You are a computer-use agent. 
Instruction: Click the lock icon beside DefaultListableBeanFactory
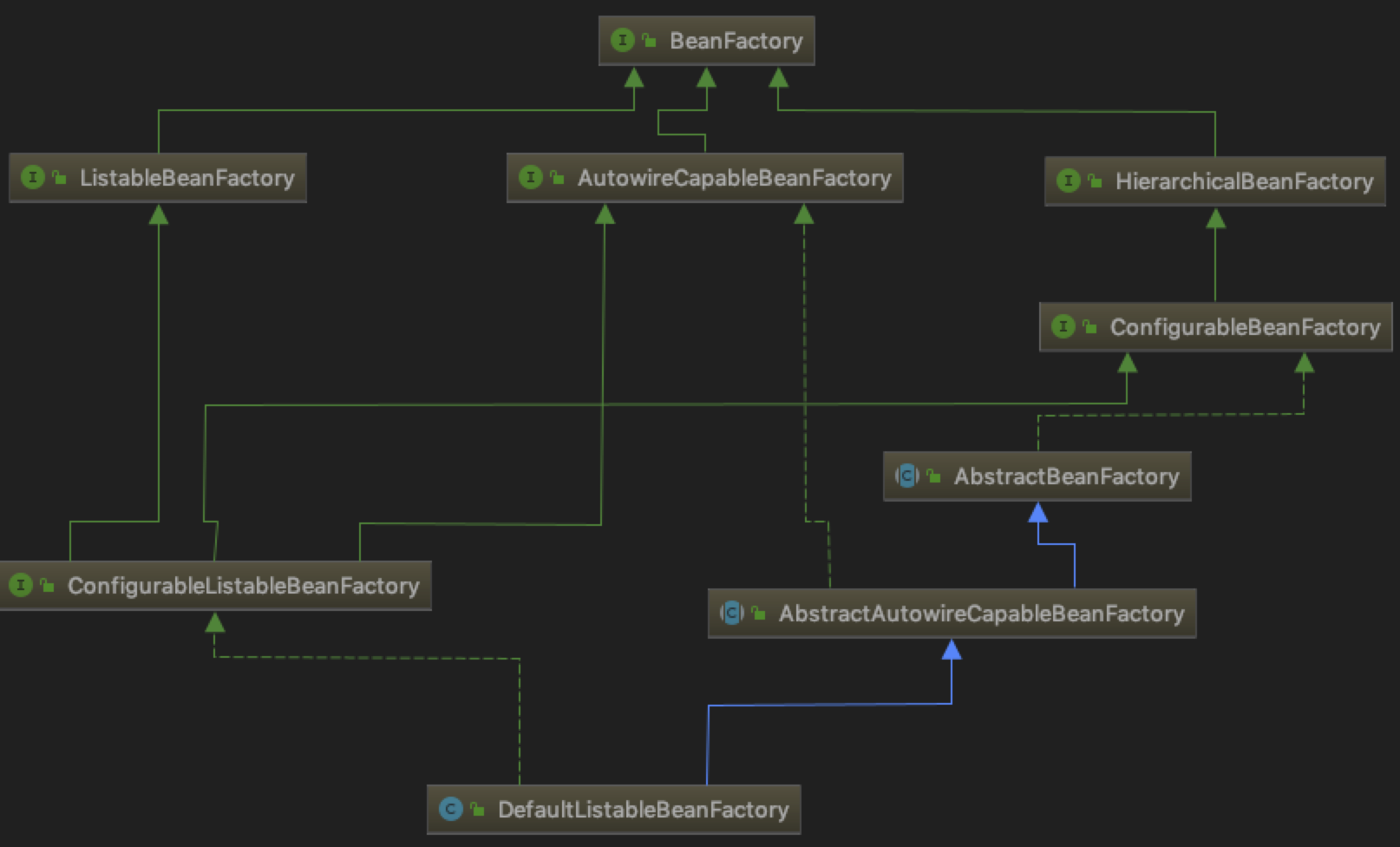tap(477, 809)
